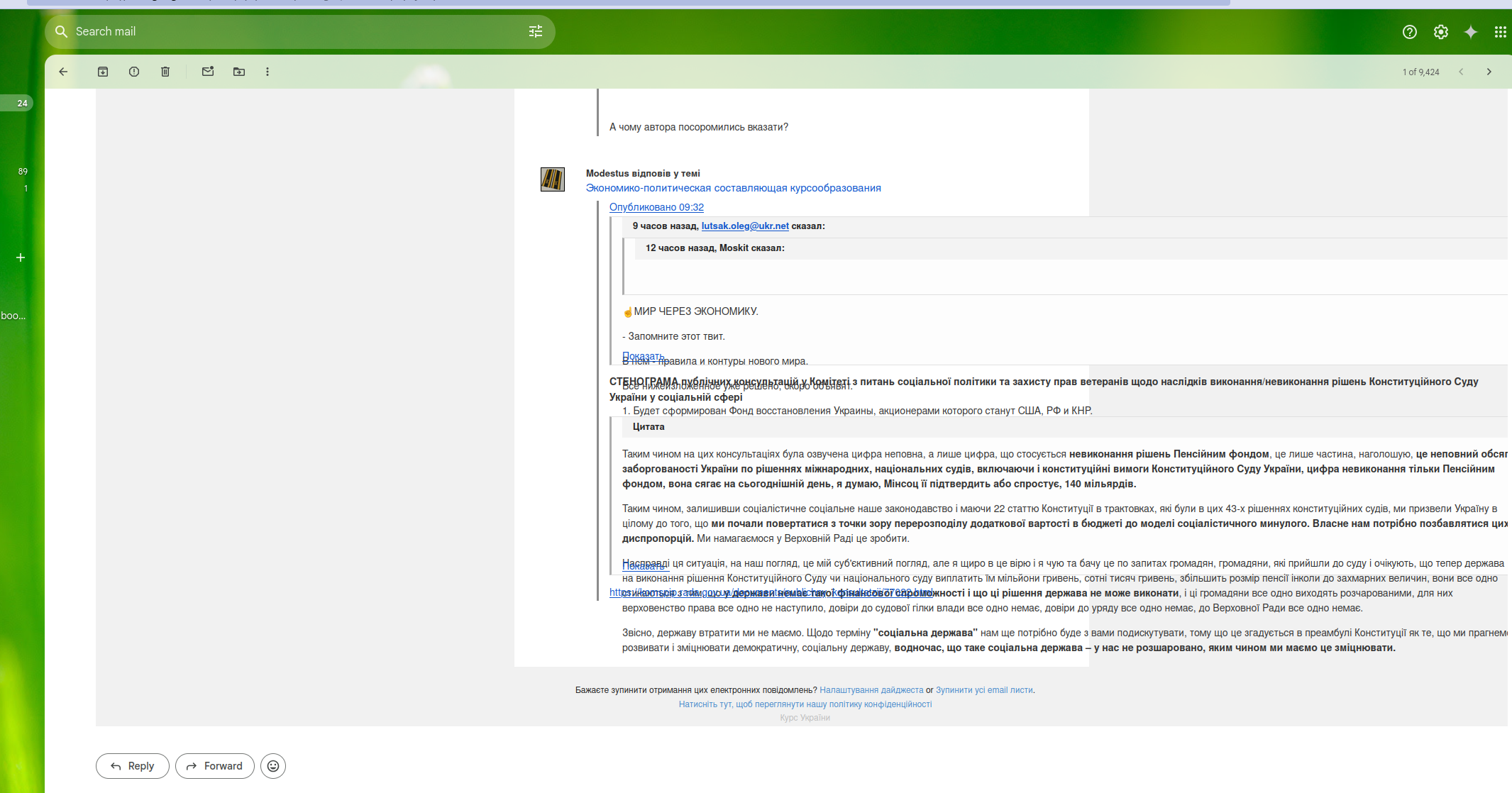This screenshot has width=1512, height=793.
Task: Show the search options filter
Action: 536,31
